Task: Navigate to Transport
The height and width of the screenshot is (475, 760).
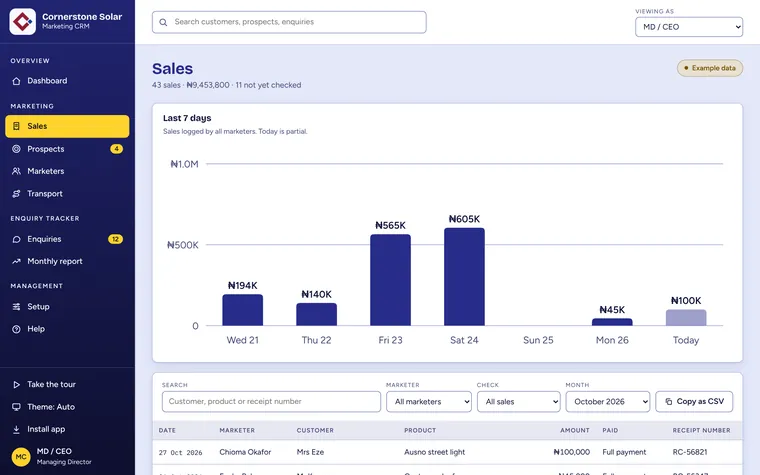Action: [x=67, y=193]
